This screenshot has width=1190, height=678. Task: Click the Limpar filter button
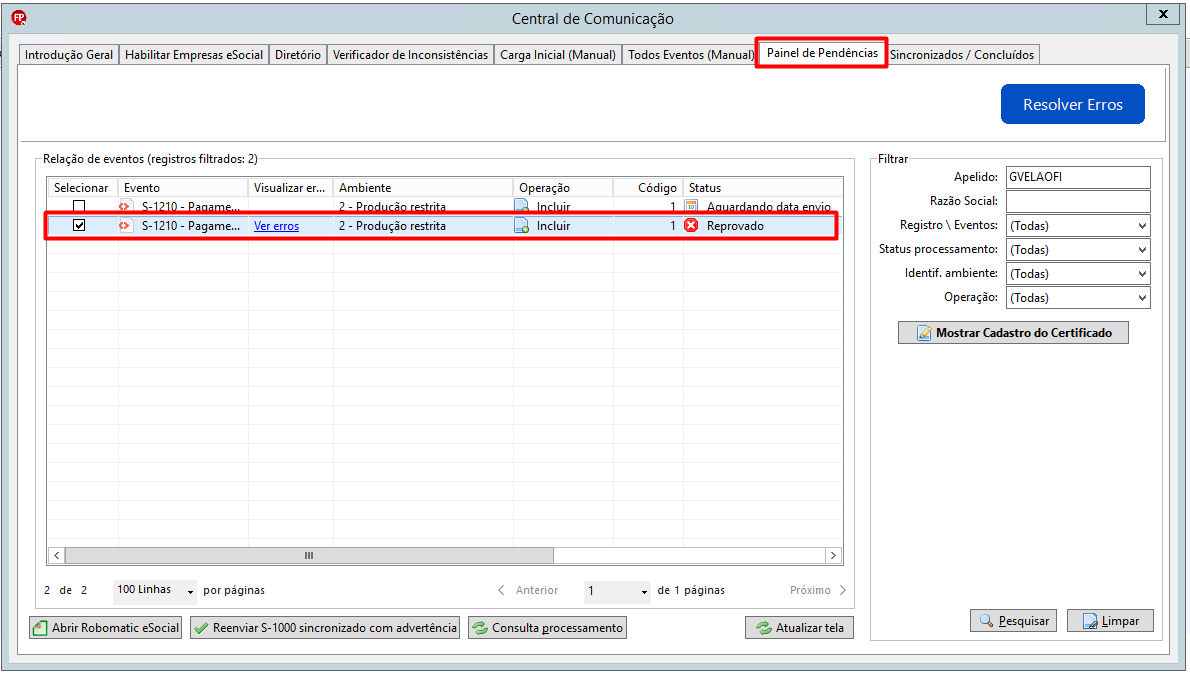point(1110,621)
